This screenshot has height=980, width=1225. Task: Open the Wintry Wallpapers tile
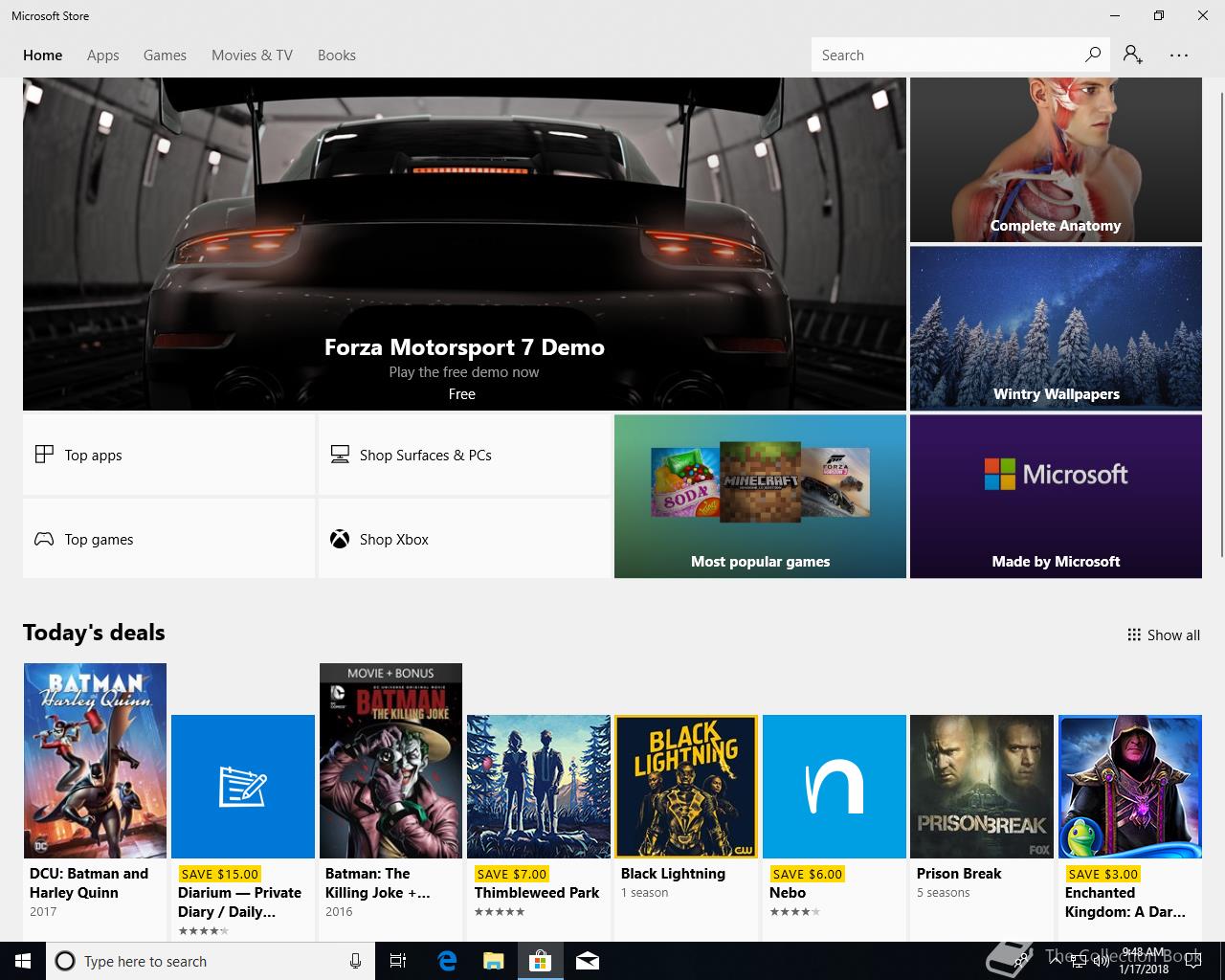point(1056,328)
